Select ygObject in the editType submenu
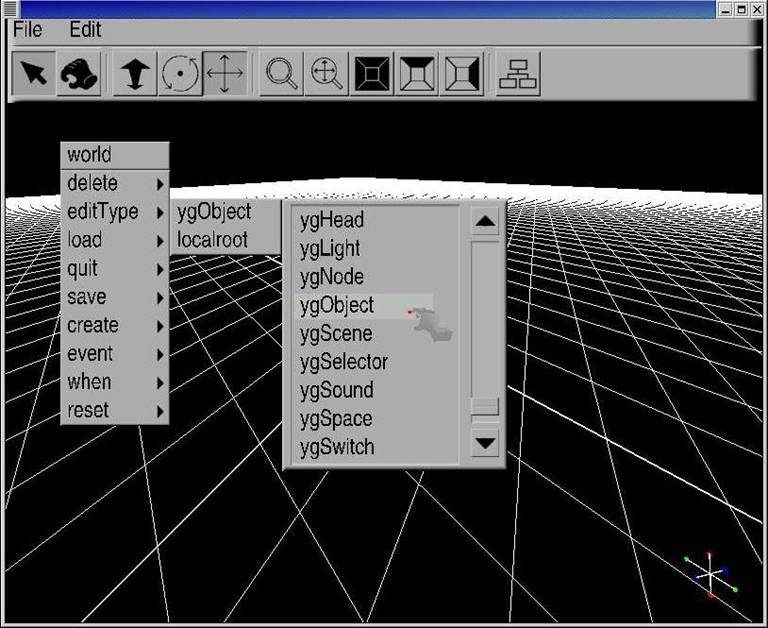 point(226,212)
